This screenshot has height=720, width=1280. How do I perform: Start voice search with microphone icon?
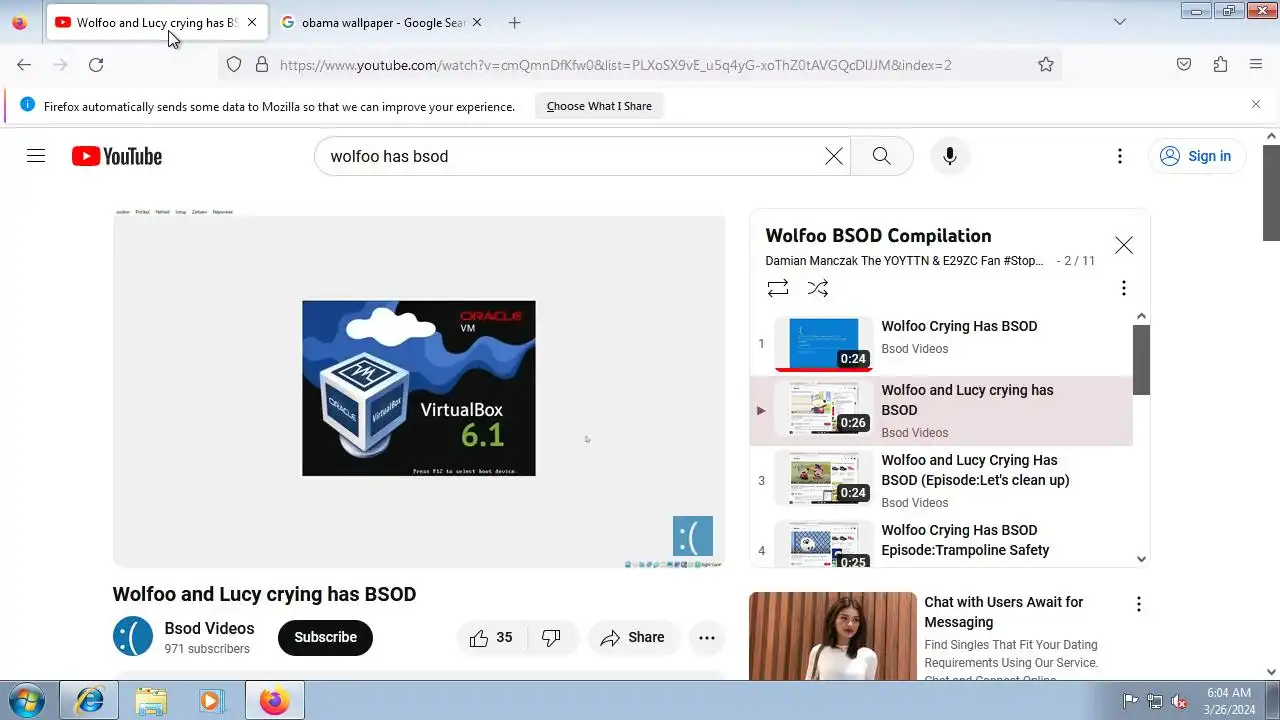click(x=950, y=156)
